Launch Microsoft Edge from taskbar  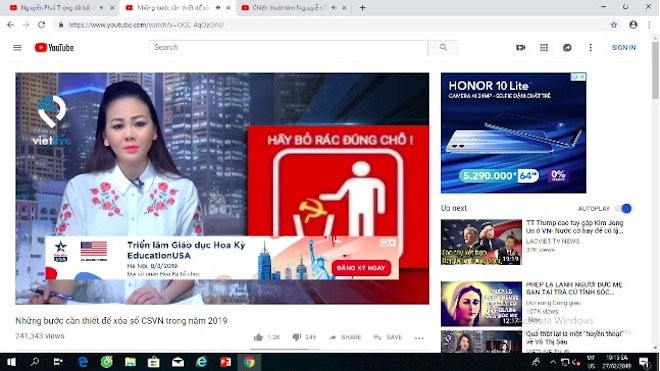point(83,362)
